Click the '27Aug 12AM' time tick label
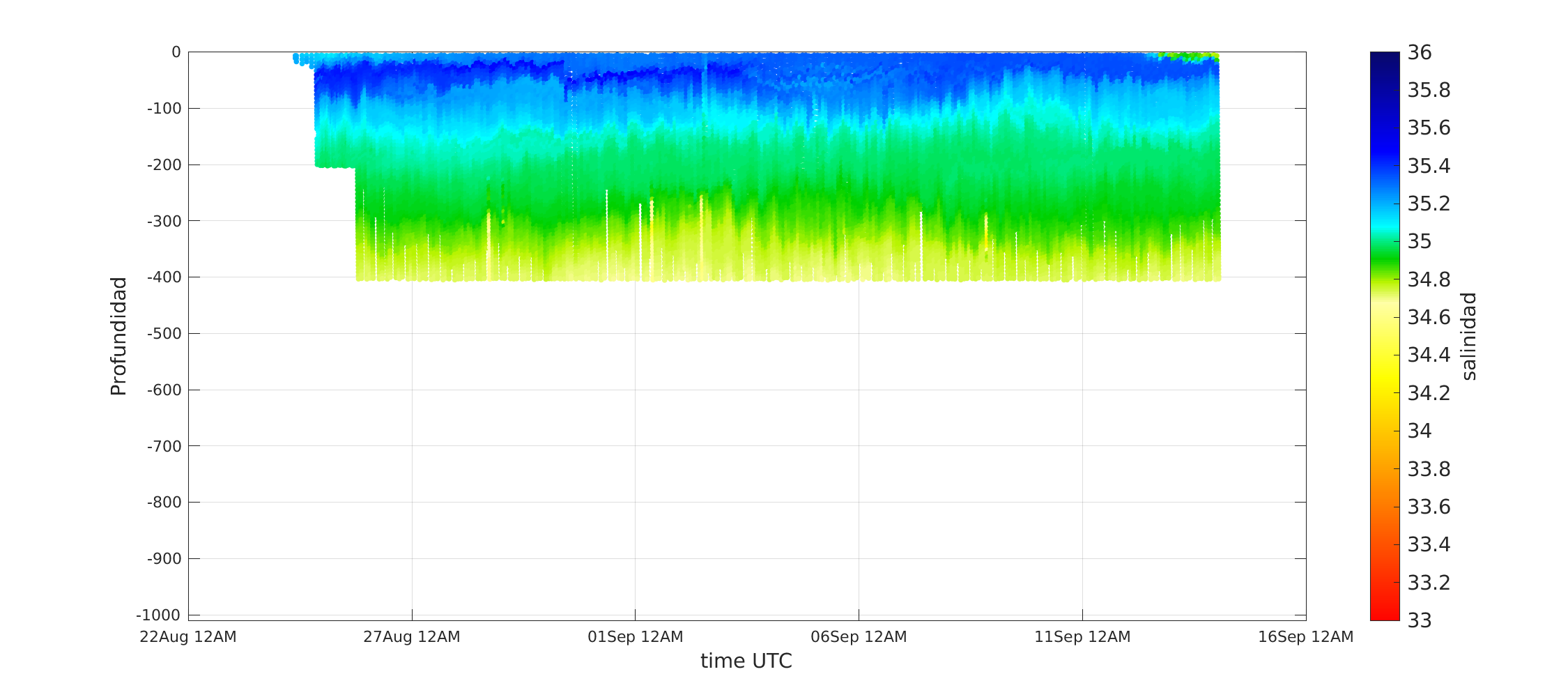The height and width of the screenshot is (697, 1568). (411, 637)
